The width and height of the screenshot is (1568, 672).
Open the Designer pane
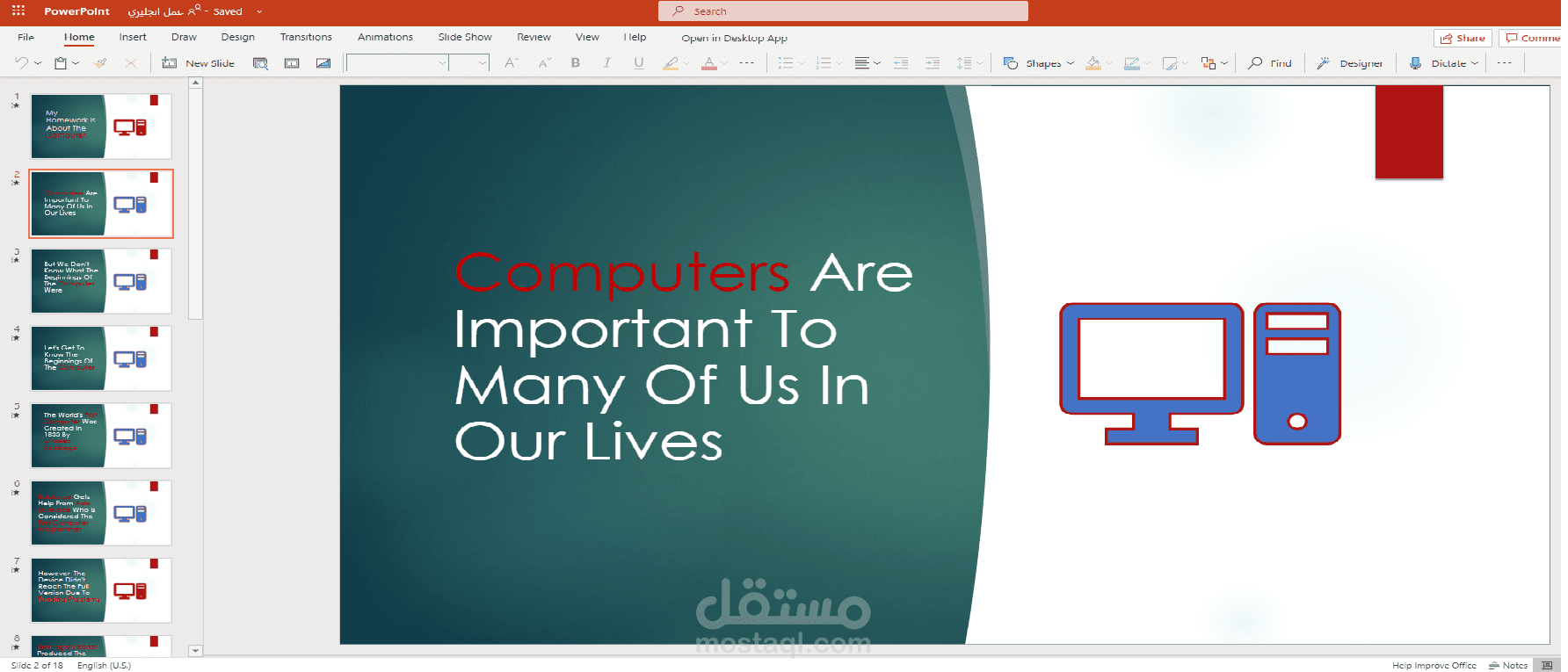point(1349,63)
